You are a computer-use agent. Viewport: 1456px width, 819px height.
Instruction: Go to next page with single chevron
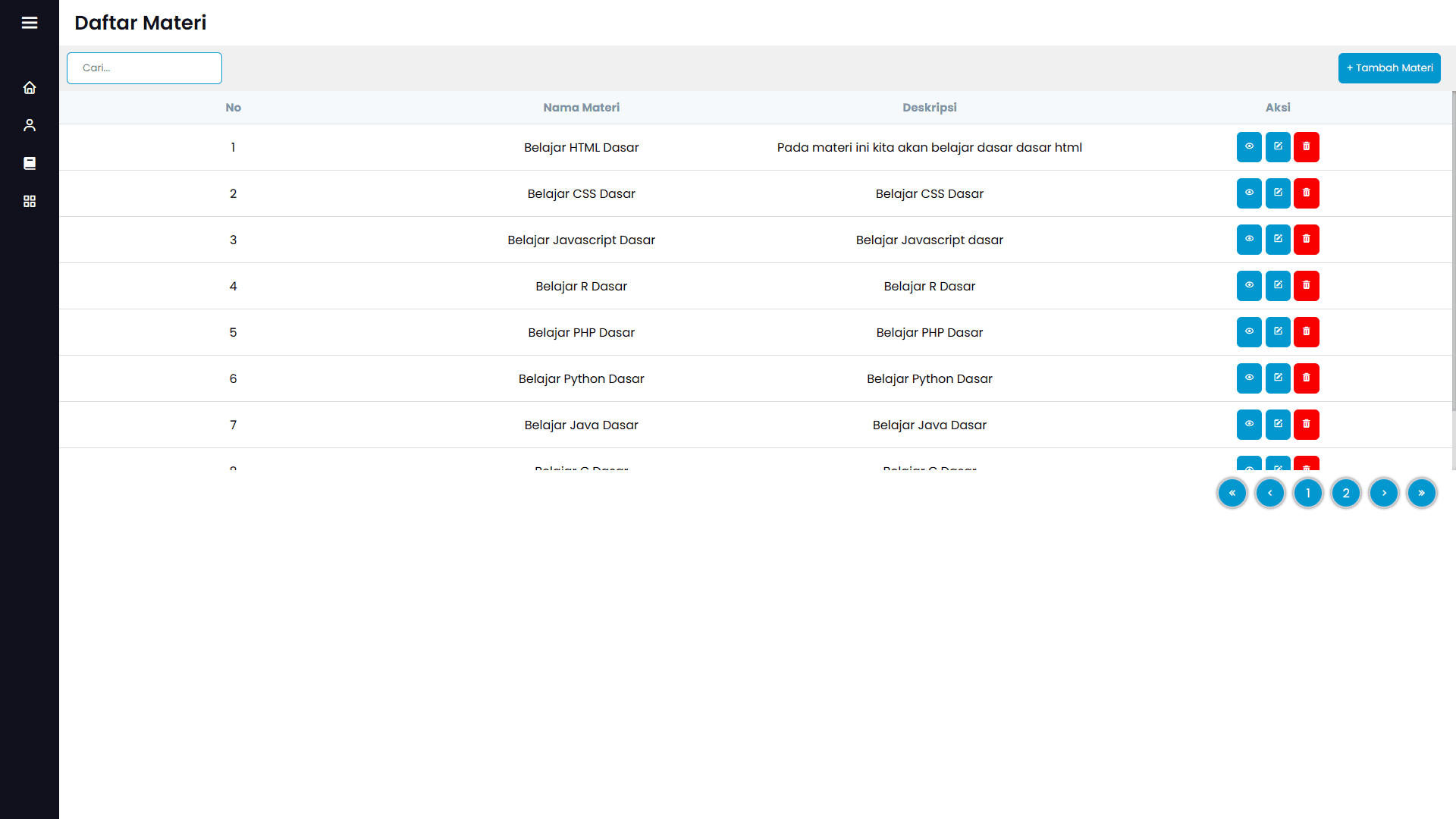(x=1384, y=493)
